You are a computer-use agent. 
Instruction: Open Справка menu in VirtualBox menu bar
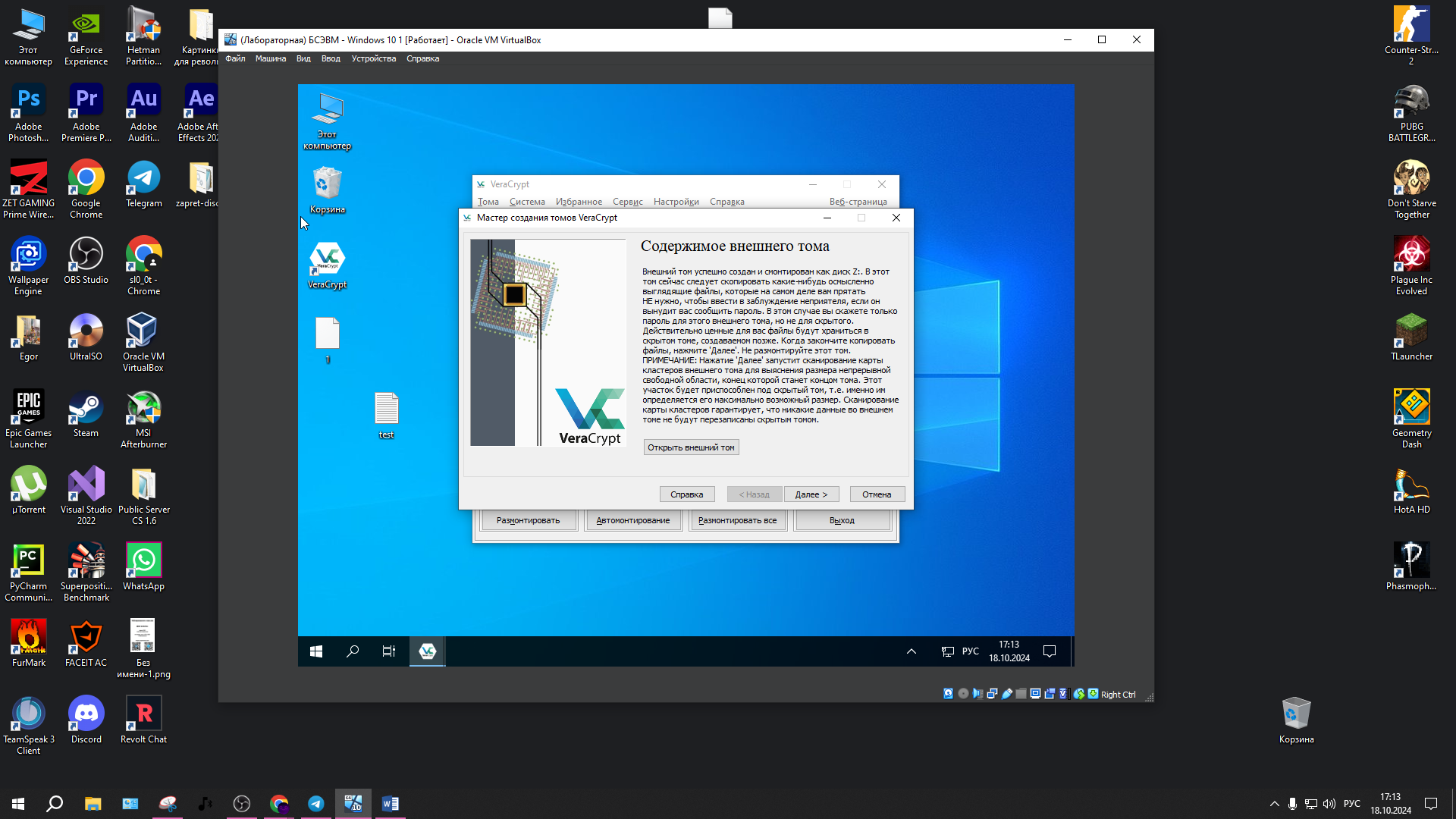pyautogui.click(x=422, y=58)
